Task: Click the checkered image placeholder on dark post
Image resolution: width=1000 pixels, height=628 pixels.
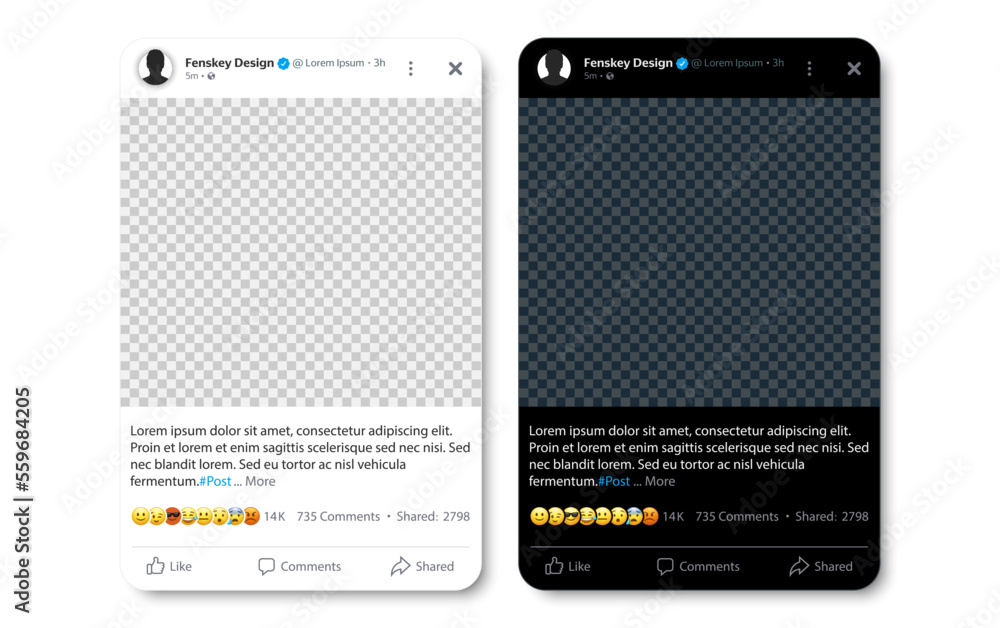Action: (x=699, y=252)
